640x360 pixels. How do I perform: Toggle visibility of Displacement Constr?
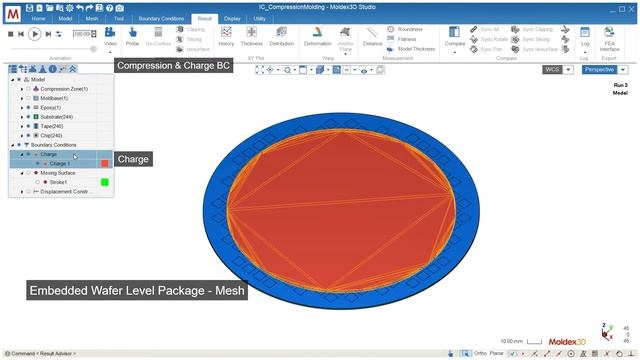pyautogui.click(x=28, y=192)
